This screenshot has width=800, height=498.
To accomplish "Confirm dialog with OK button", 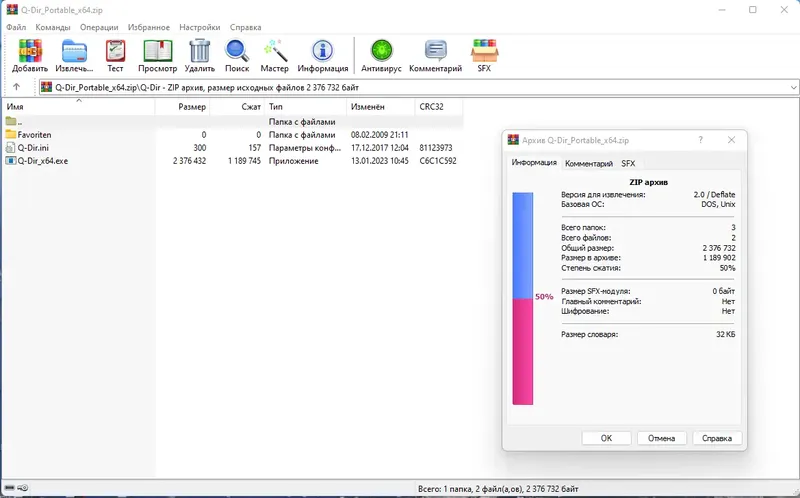I will [x=606, y=438].
